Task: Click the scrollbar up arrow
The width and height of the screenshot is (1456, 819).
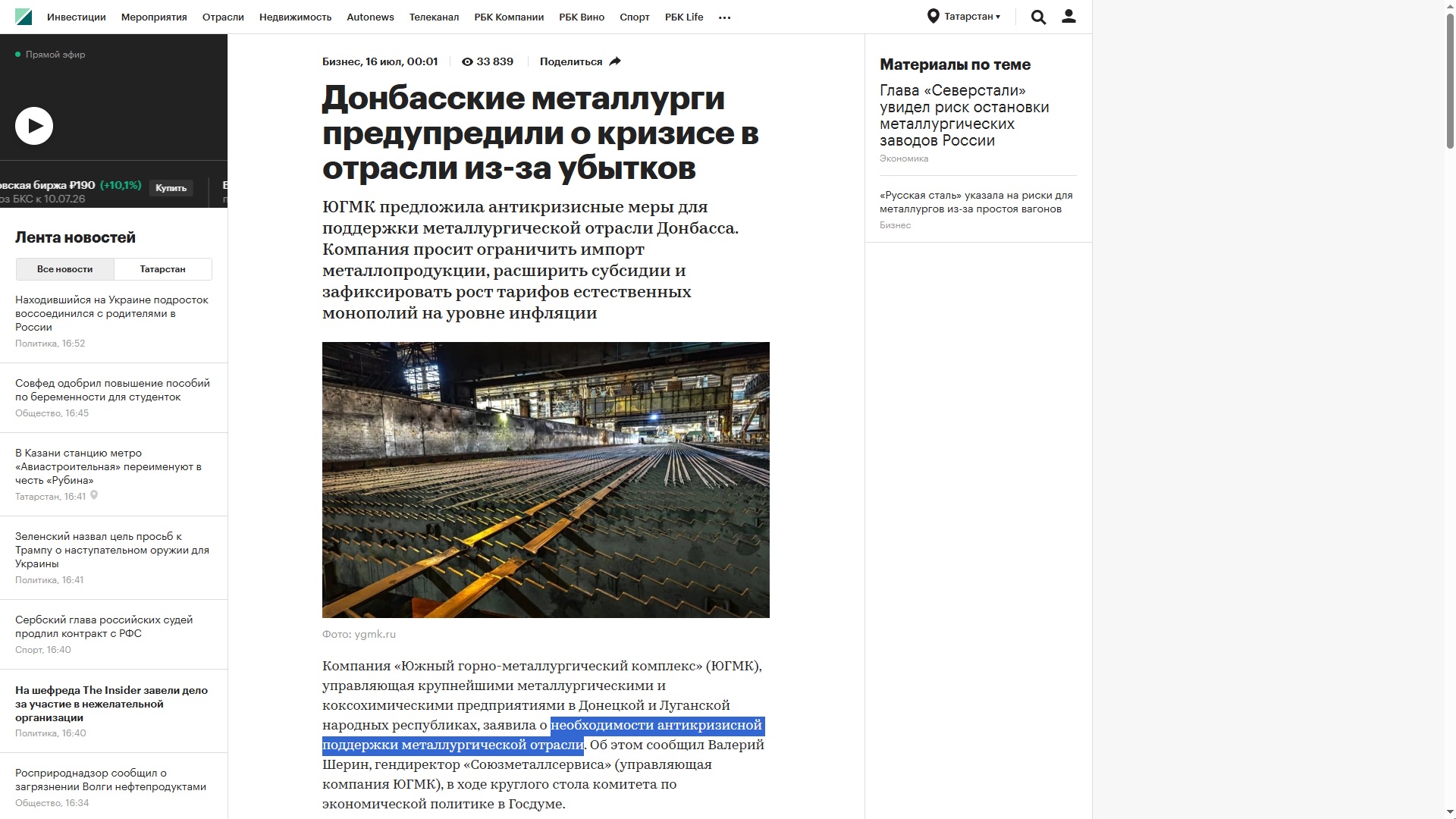Action: pyautogui.click(x=1450, y=6)
